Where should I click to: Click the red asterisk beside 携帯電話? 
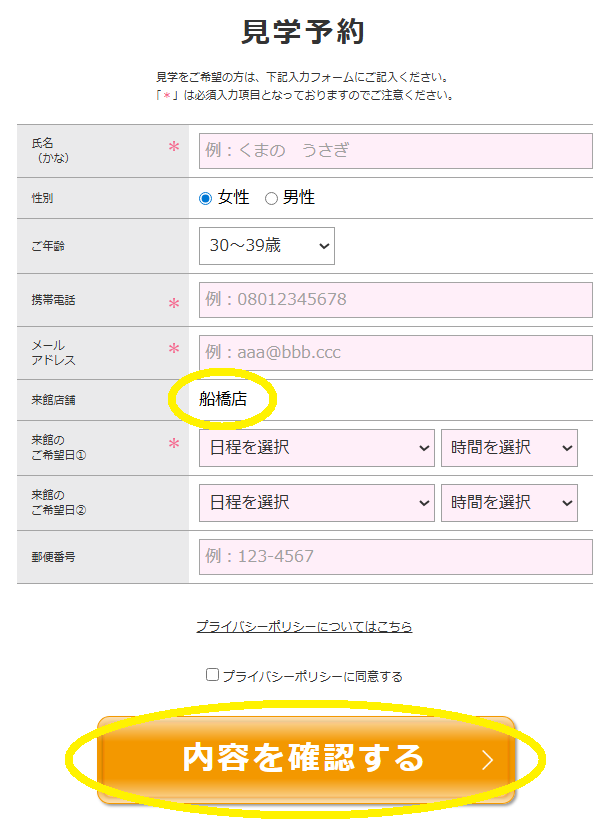pos(174,304)
